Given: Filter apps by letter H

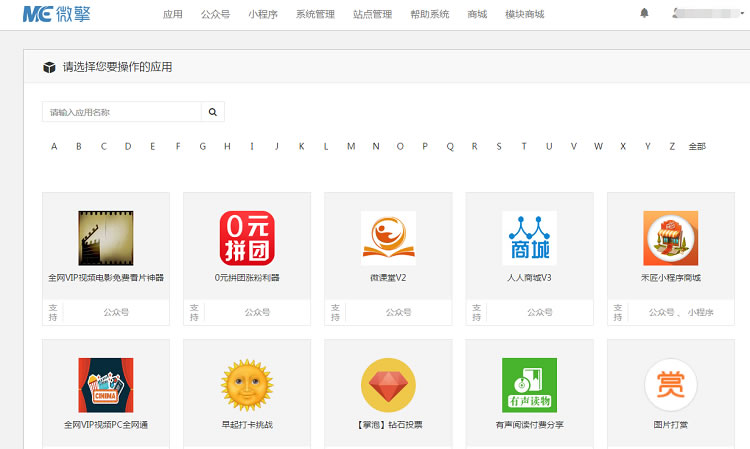Looking at the screenshot, I should coord(227,146).
